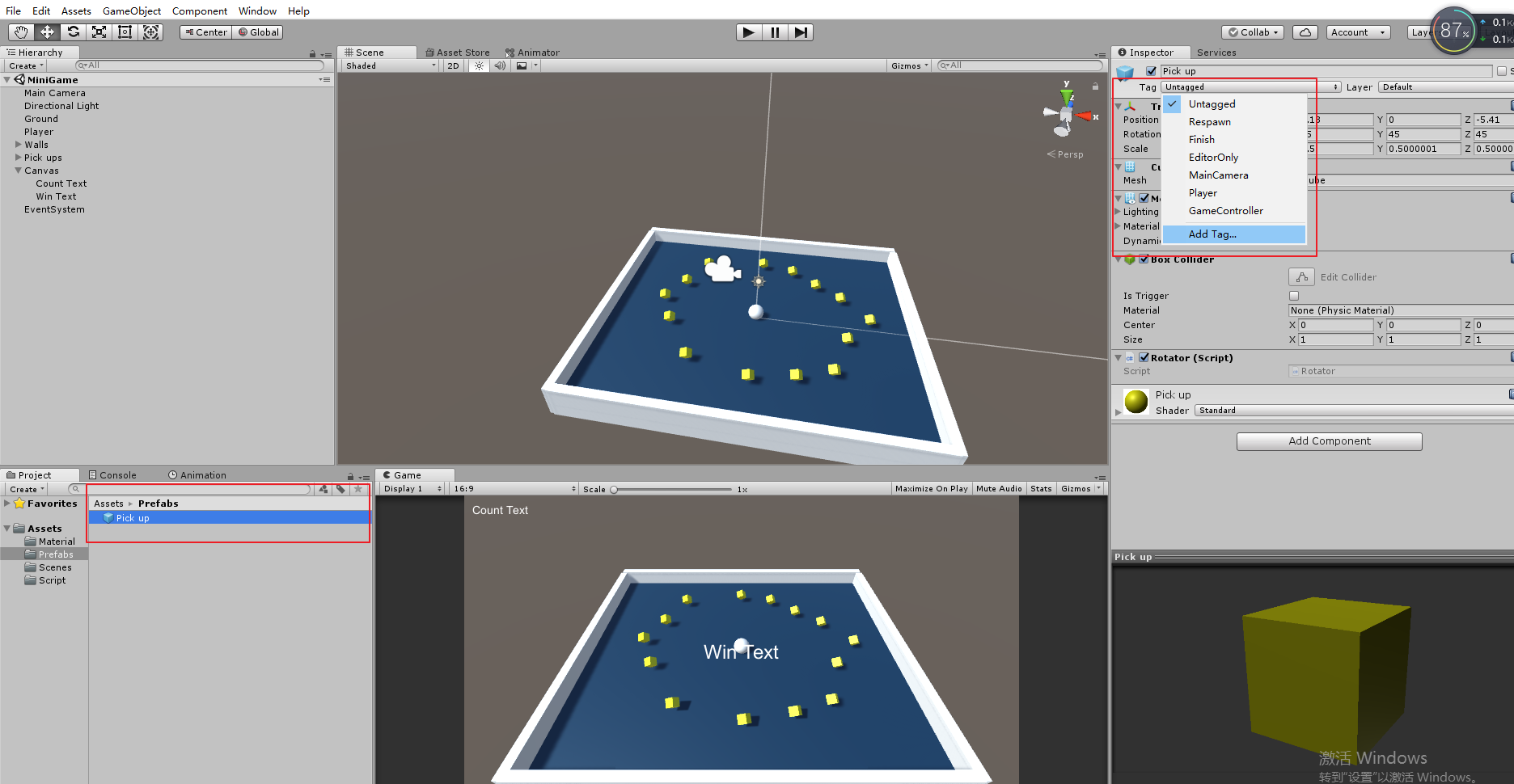Viewport: 1514px width, 784px height.
Task: Select EventSystem in Hierarchy
Action: point(54,209)
